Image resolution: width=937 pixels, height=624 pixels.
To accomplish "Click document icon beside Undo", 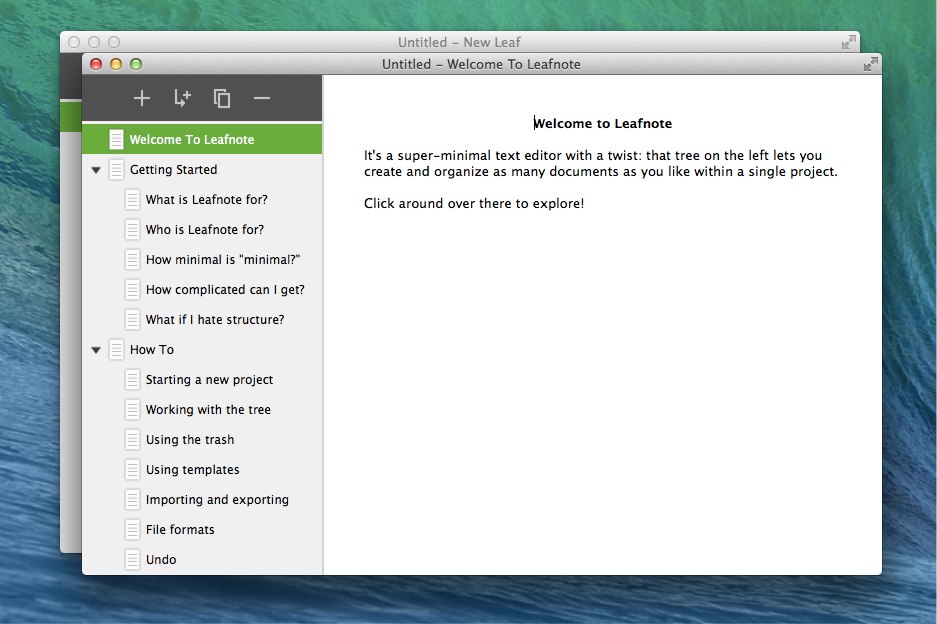I will tap(132, 559).
